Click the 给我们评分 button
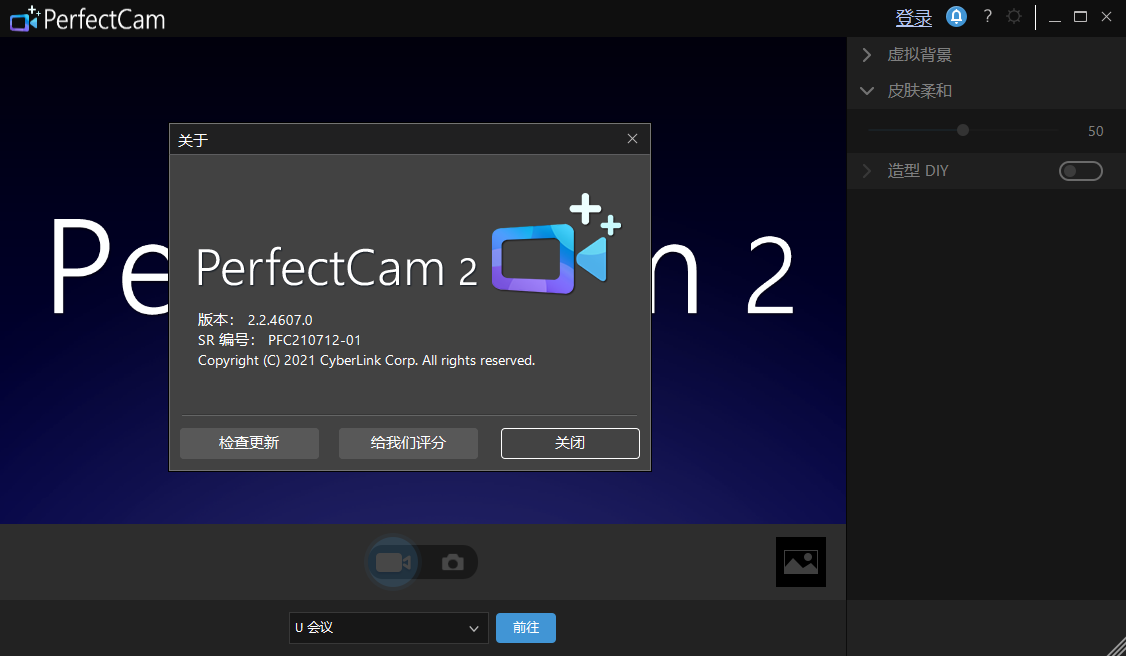Image resolution: width=1126 pixels, height=656 pixels. [408, 443]
